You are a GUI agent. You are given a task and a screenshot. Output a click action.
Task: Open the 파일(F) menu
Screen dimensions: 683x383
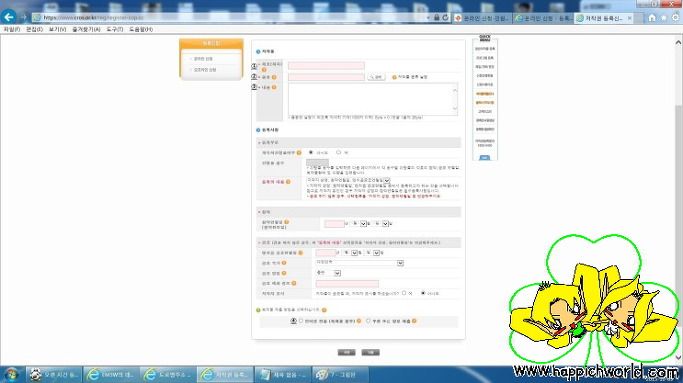pyautogui.click(x=12, y=29)
